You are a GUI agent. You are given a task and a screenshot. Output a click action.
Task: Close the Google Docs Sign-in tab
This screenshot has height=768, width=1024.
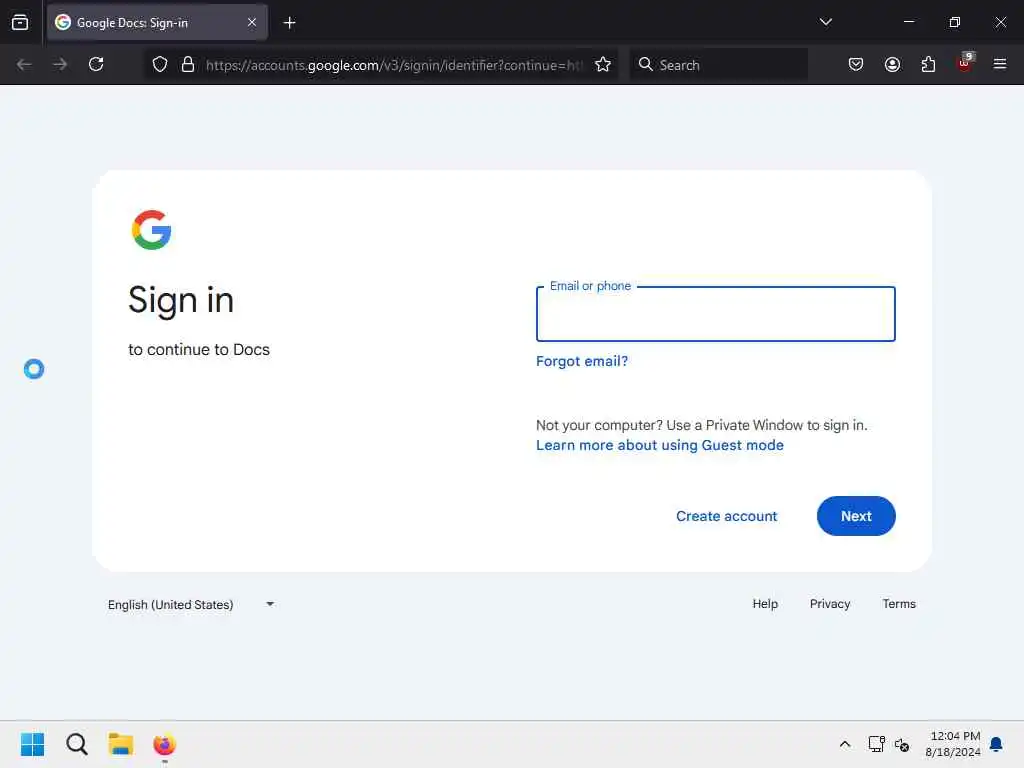pyautogui.click(x=252, y=22)
